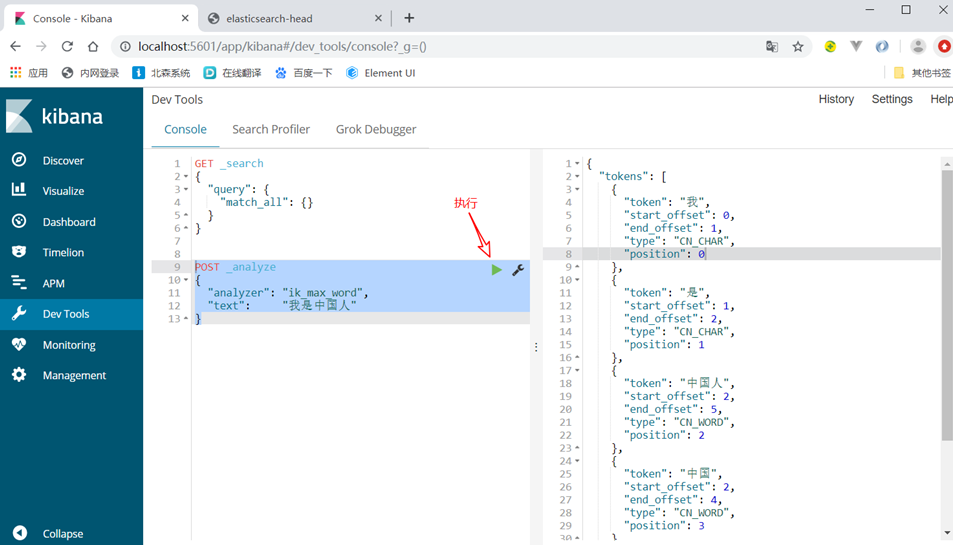The image size is (953, 545).
Task: Collapse token object at response line 17
Action: coord(577,371)
